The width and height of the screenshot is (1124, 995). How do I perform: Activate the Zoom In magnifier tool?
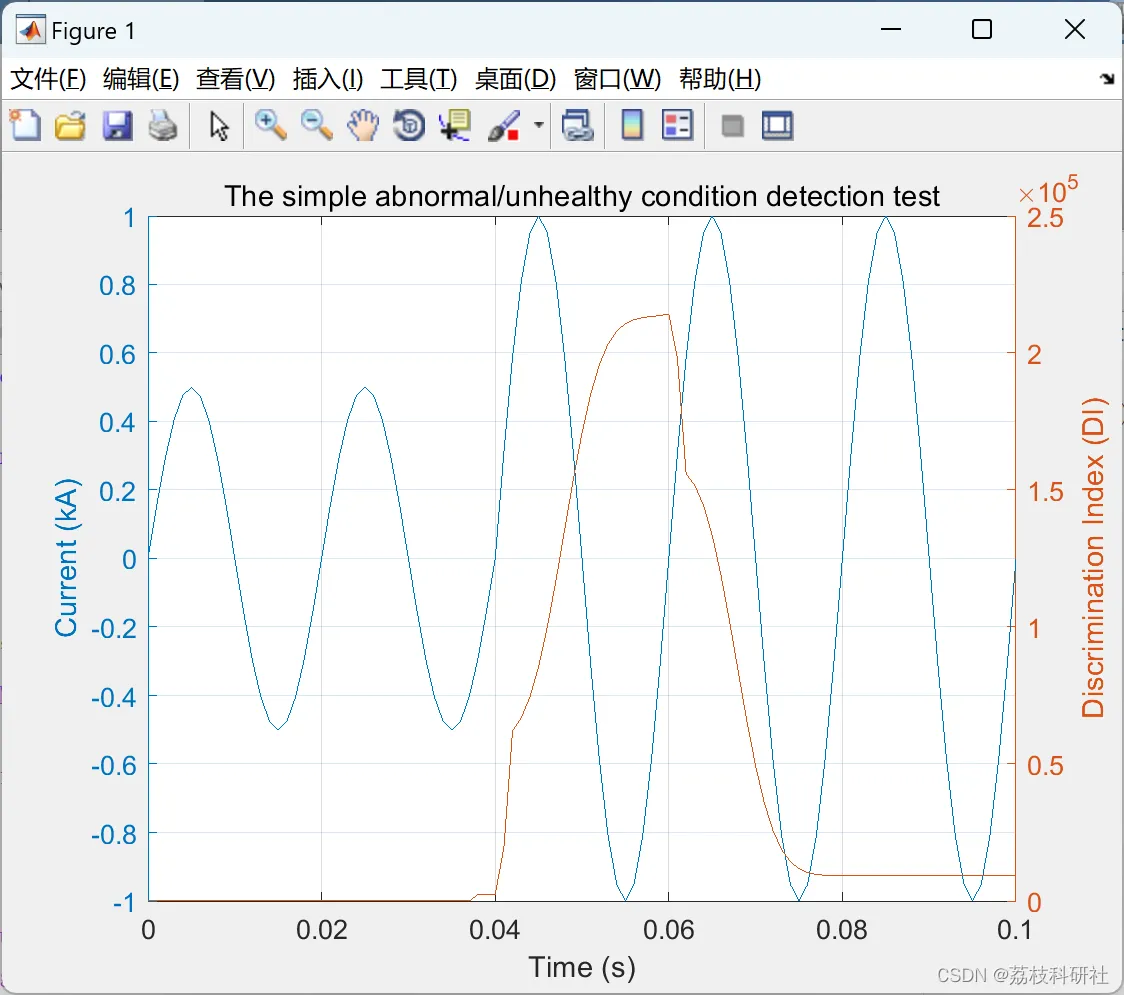point(270,125)
